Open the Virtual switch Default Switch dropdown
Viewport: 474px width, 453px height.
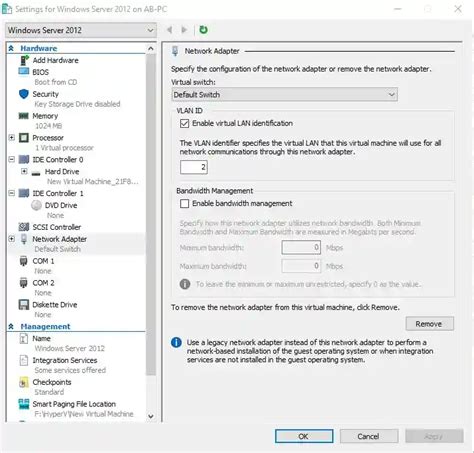click(285, 95)
